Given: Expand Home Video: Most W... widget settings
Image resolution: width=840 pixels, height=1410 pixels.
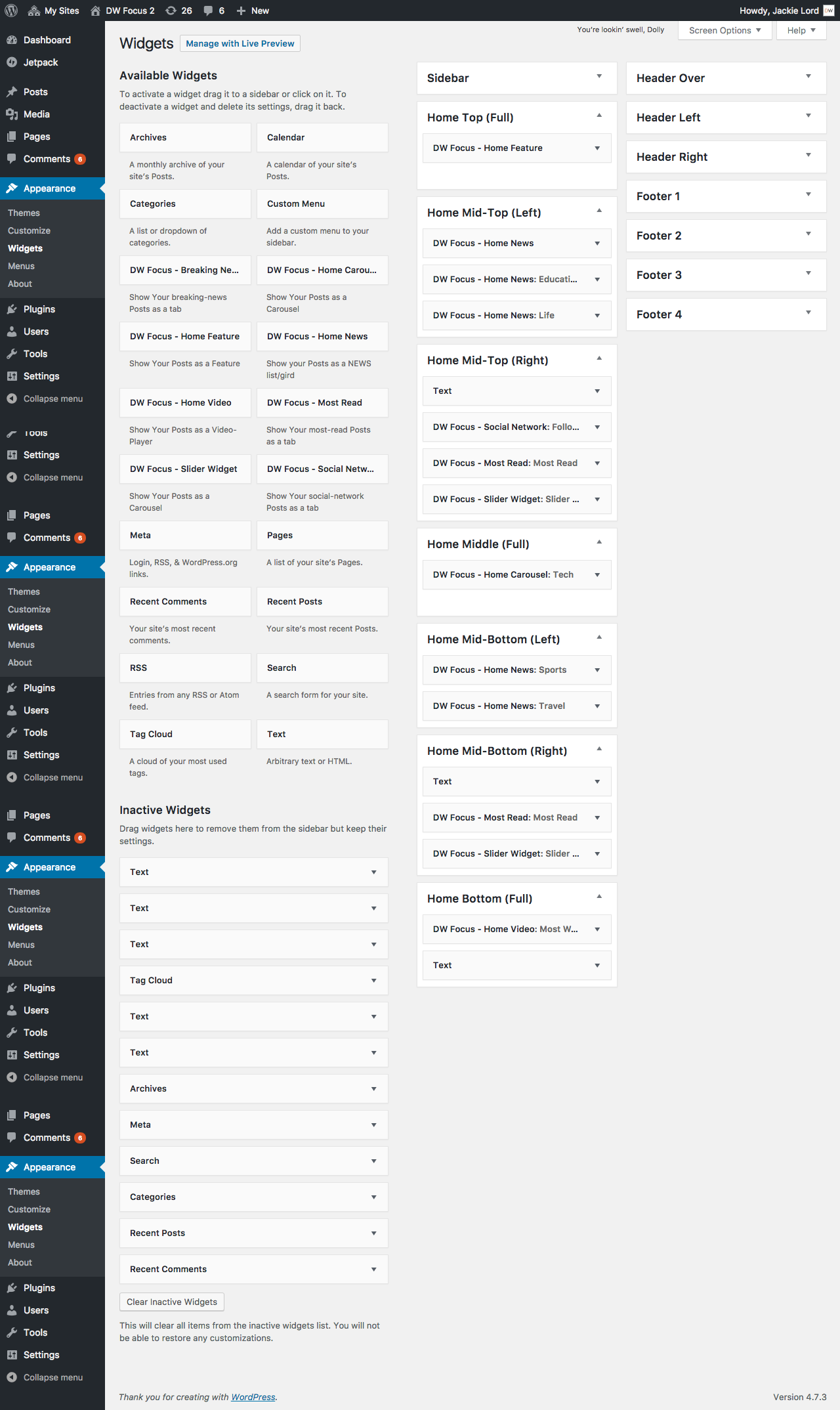Looking at the screenshot, I should [597, 929].
